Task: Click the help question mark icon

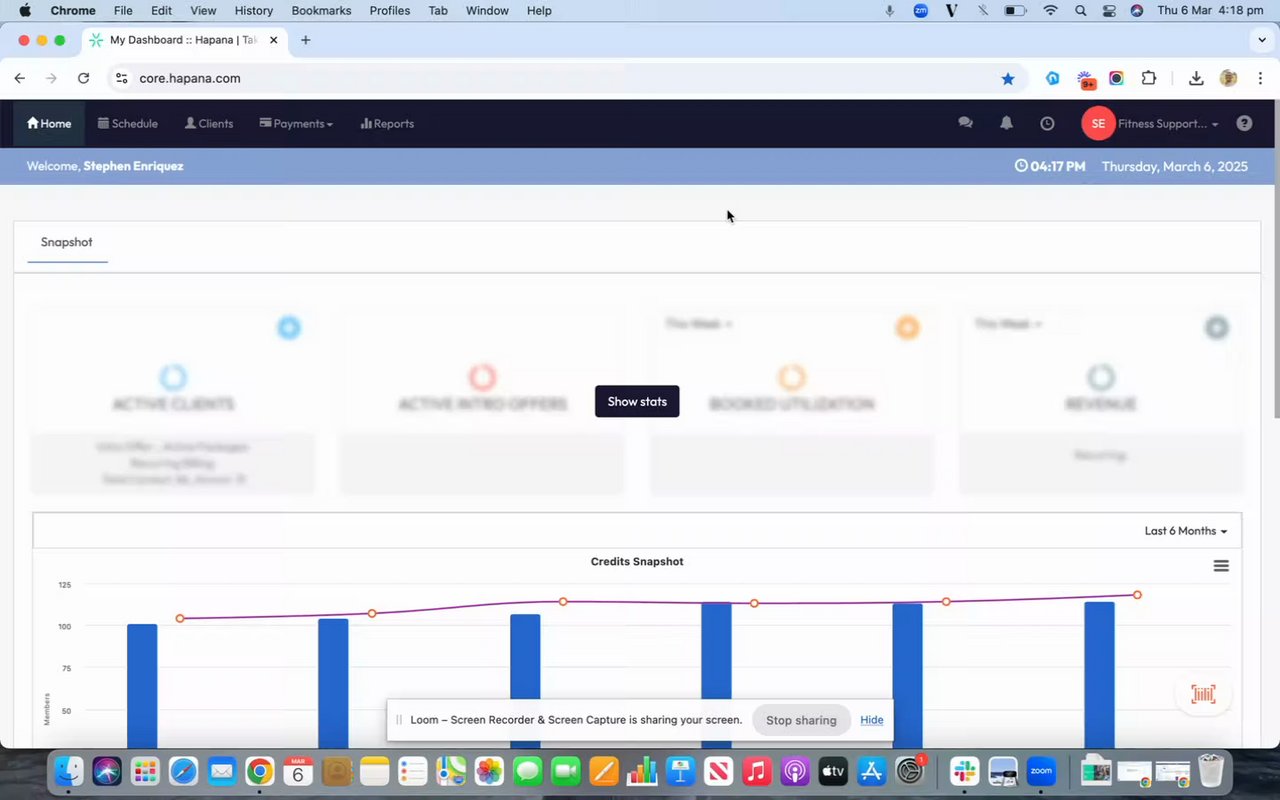Action: 1244,123
